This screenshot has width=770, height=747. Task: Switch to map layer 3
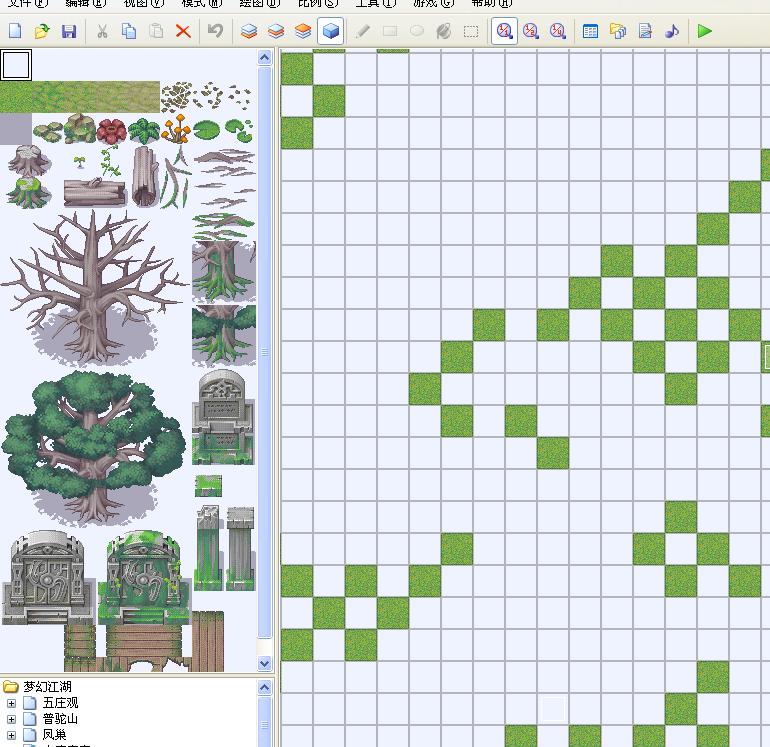coord(303,31)
